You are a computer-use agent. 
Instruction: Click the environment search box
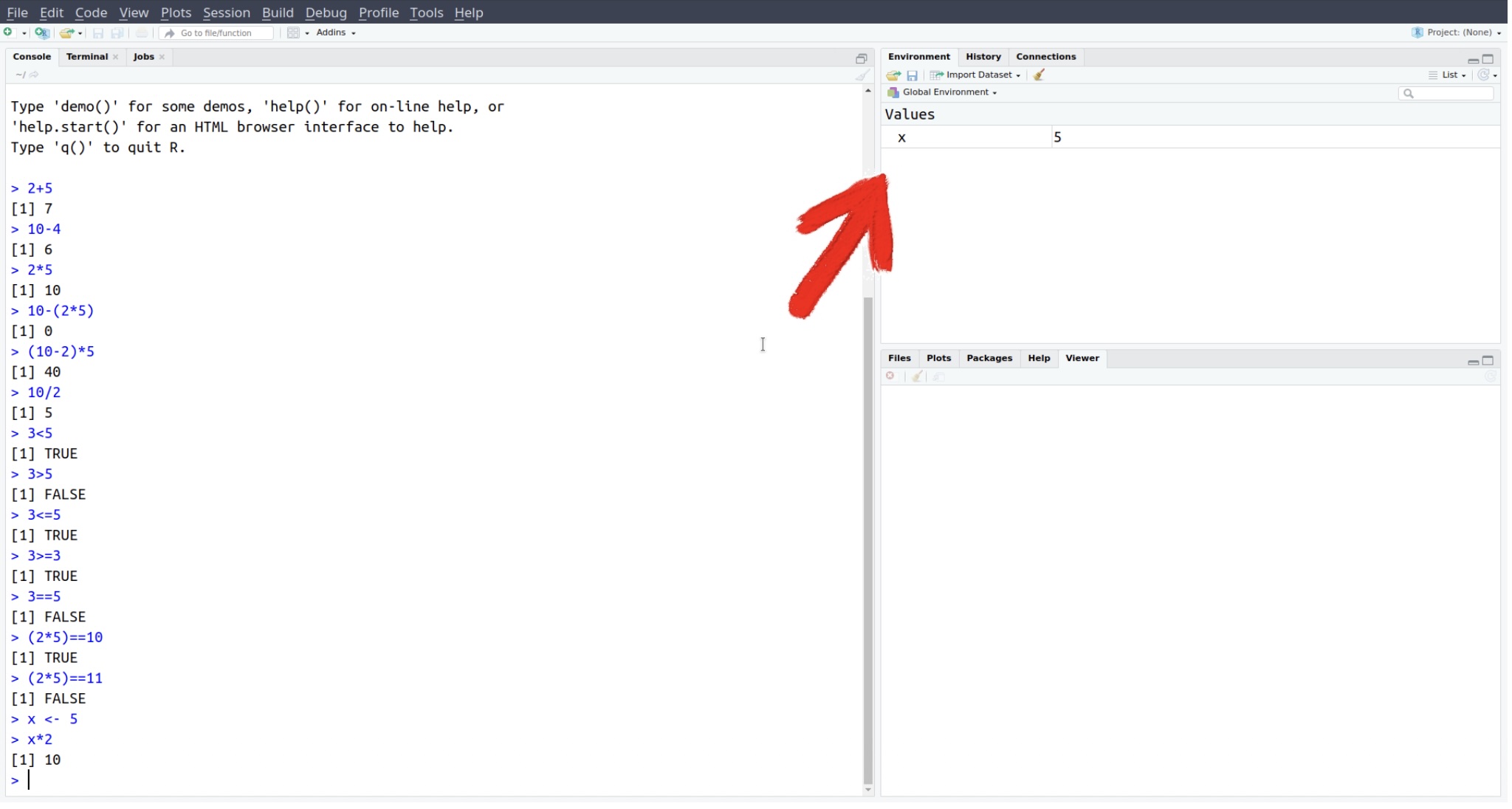click(x=1450, y=93)
